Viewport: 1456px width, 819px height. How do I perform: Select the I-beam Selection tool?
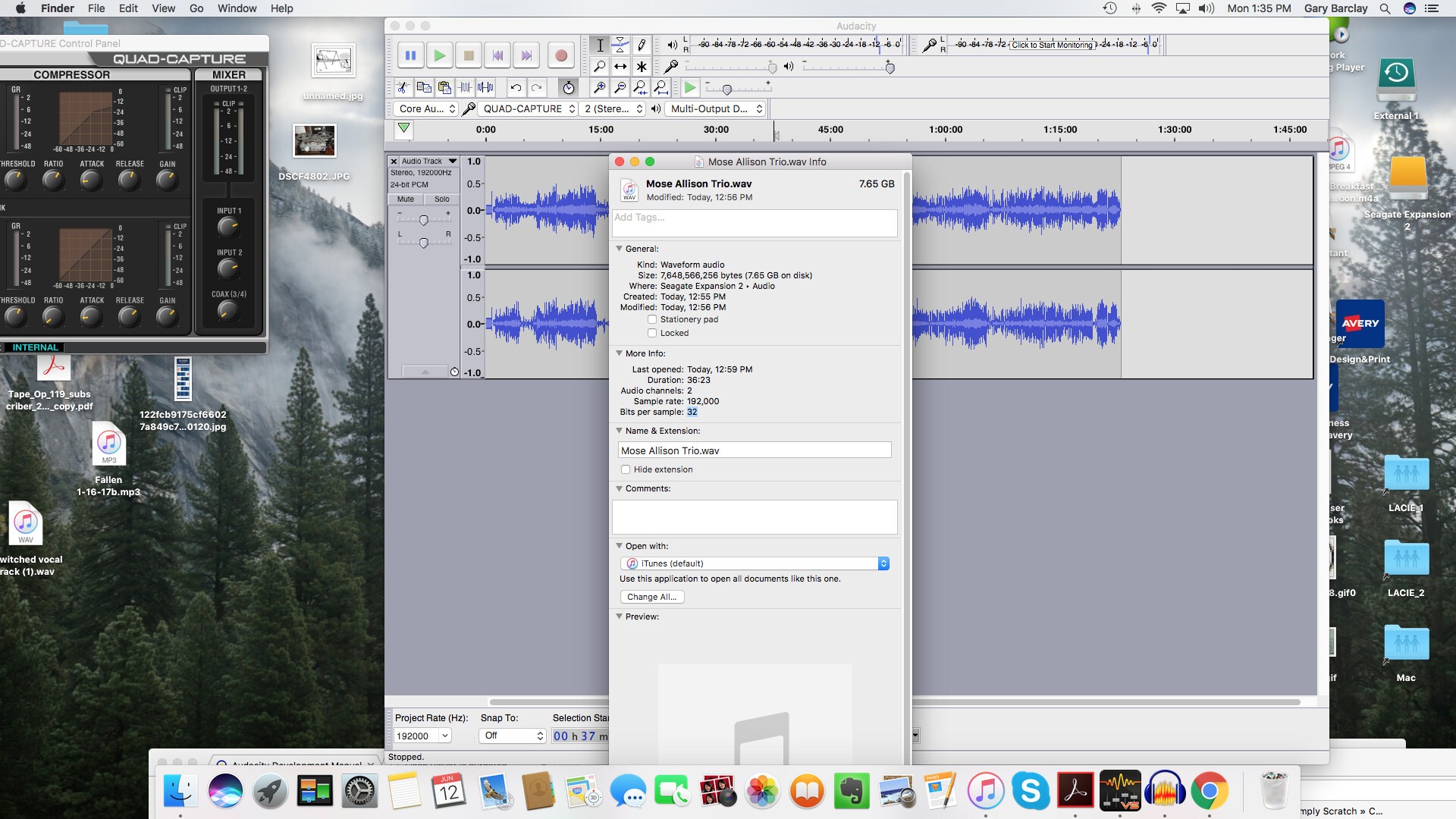coord(600,45)
